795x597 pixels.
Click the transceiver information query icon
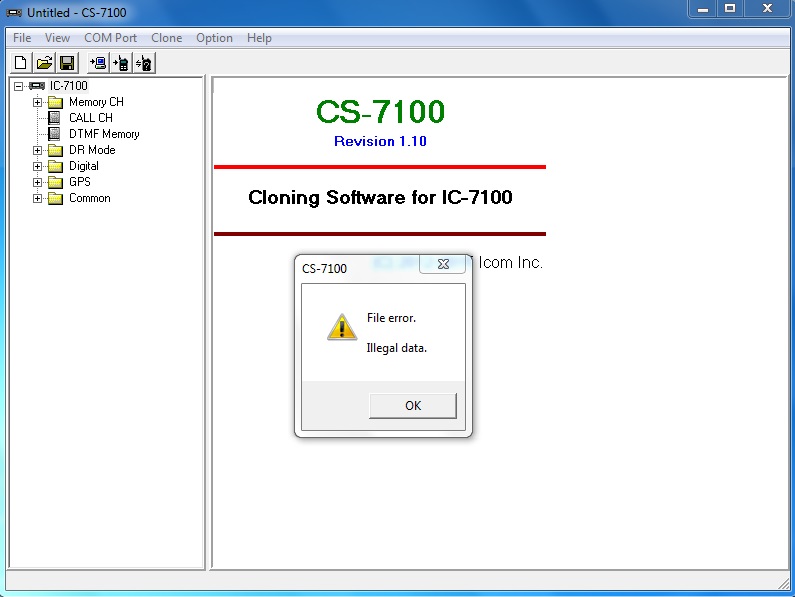145,63
